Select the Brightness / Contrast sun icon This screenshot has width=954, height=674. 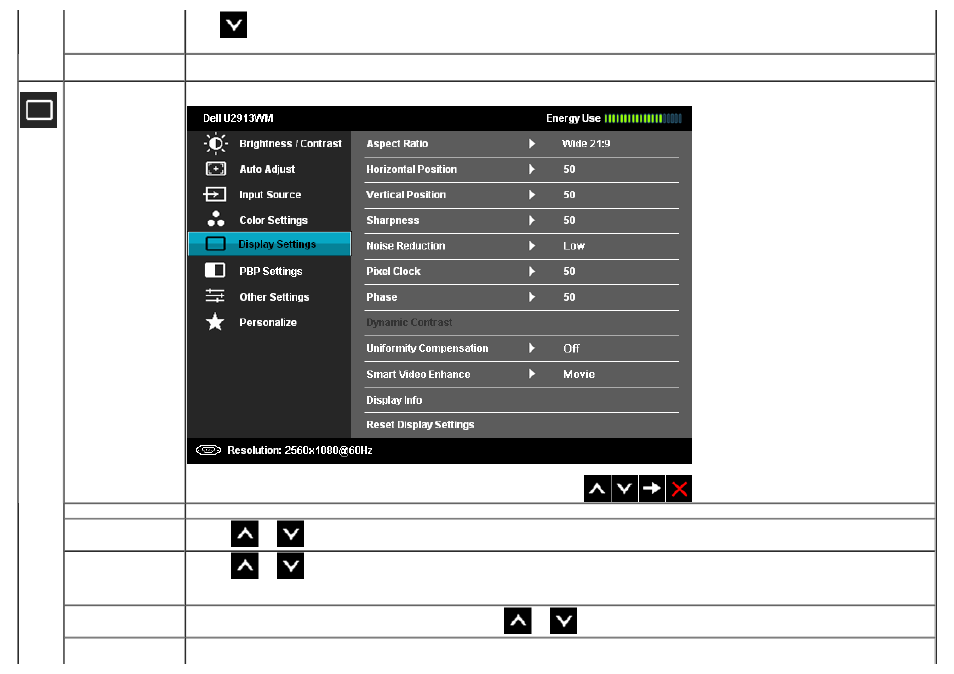pyautogui.click(x=215, y=144)
